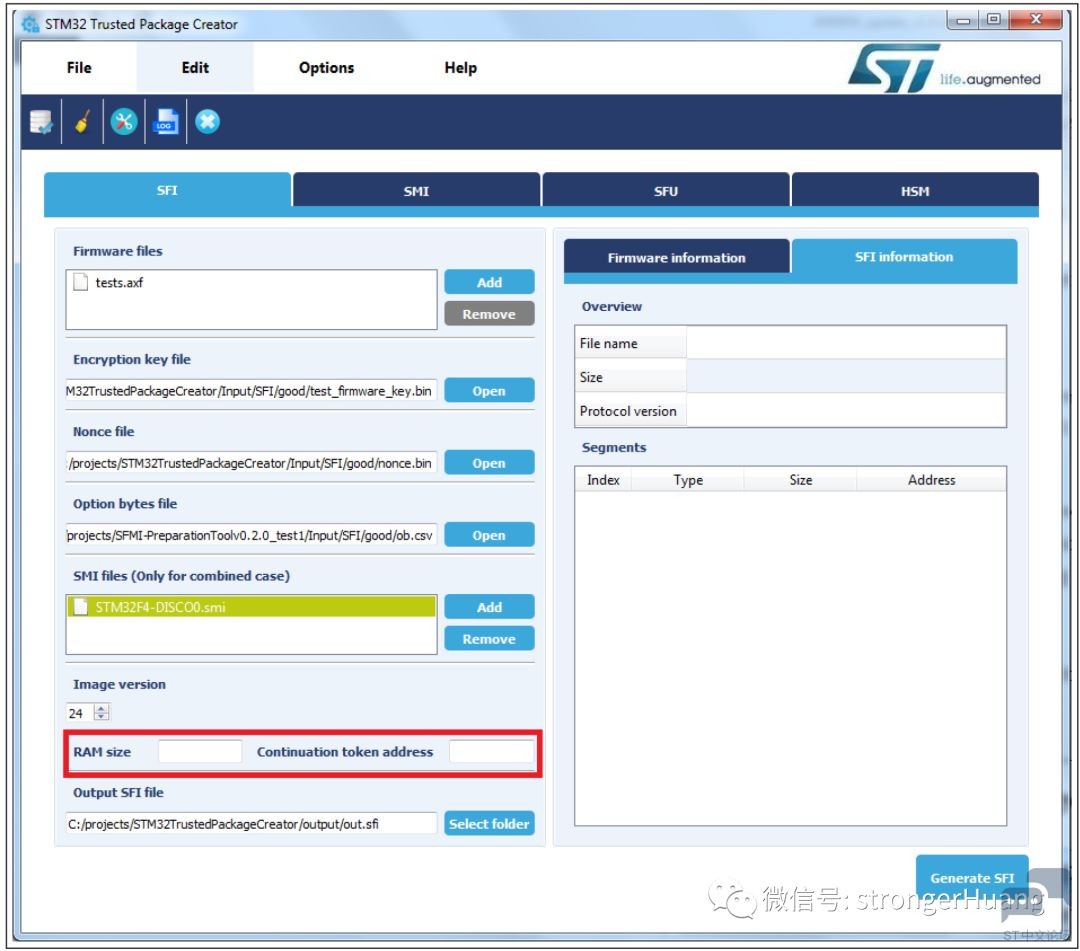The image size is (1080, 951).
Task: Click the Image version number field
Action: pyautogui.click(x=80, y=713)
